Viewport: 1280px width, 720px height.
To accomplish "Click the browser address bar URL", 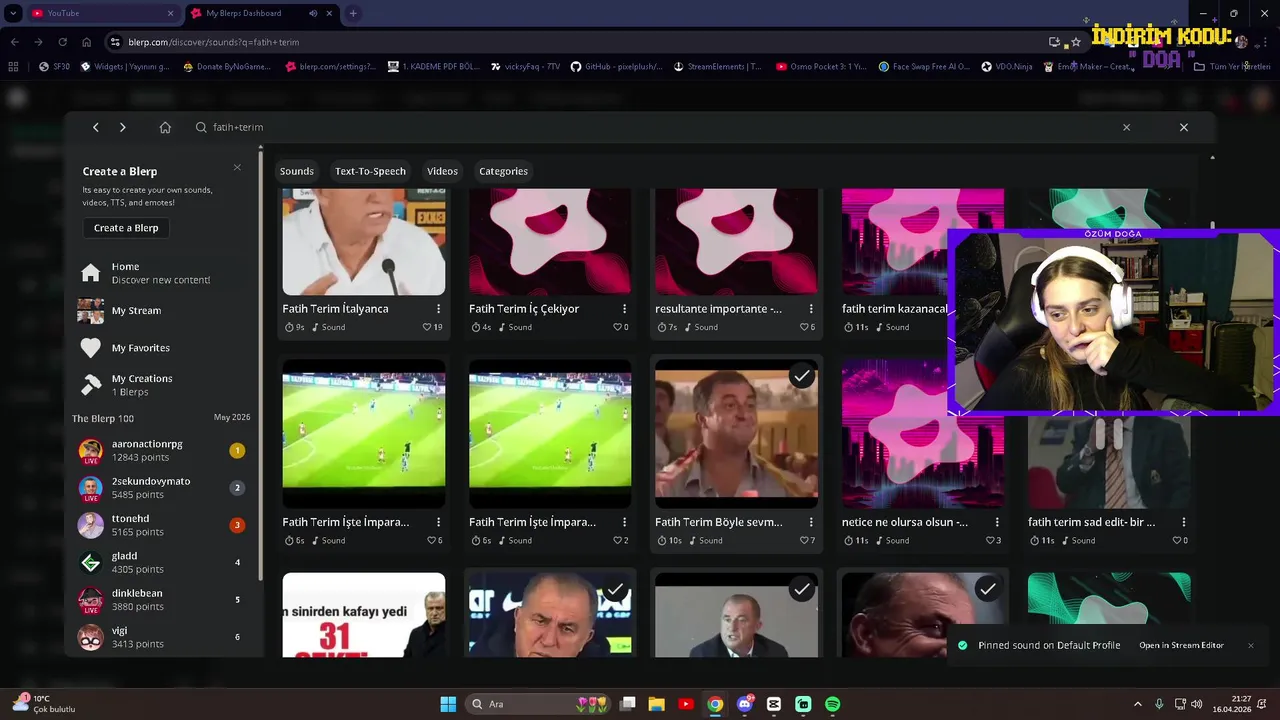I will point(213,42).
